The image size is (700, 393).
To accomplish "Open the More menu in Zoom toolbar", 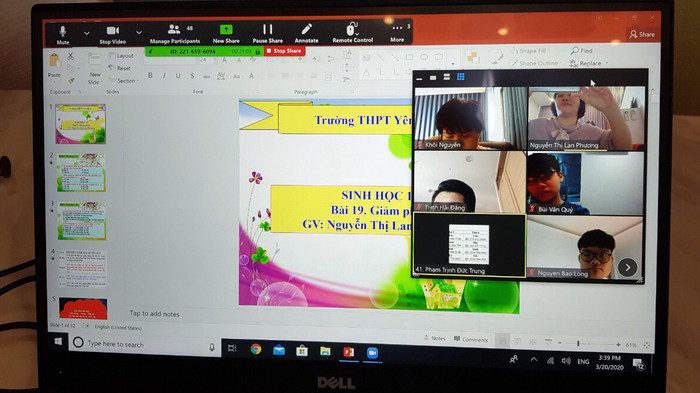I will [397, 33].
